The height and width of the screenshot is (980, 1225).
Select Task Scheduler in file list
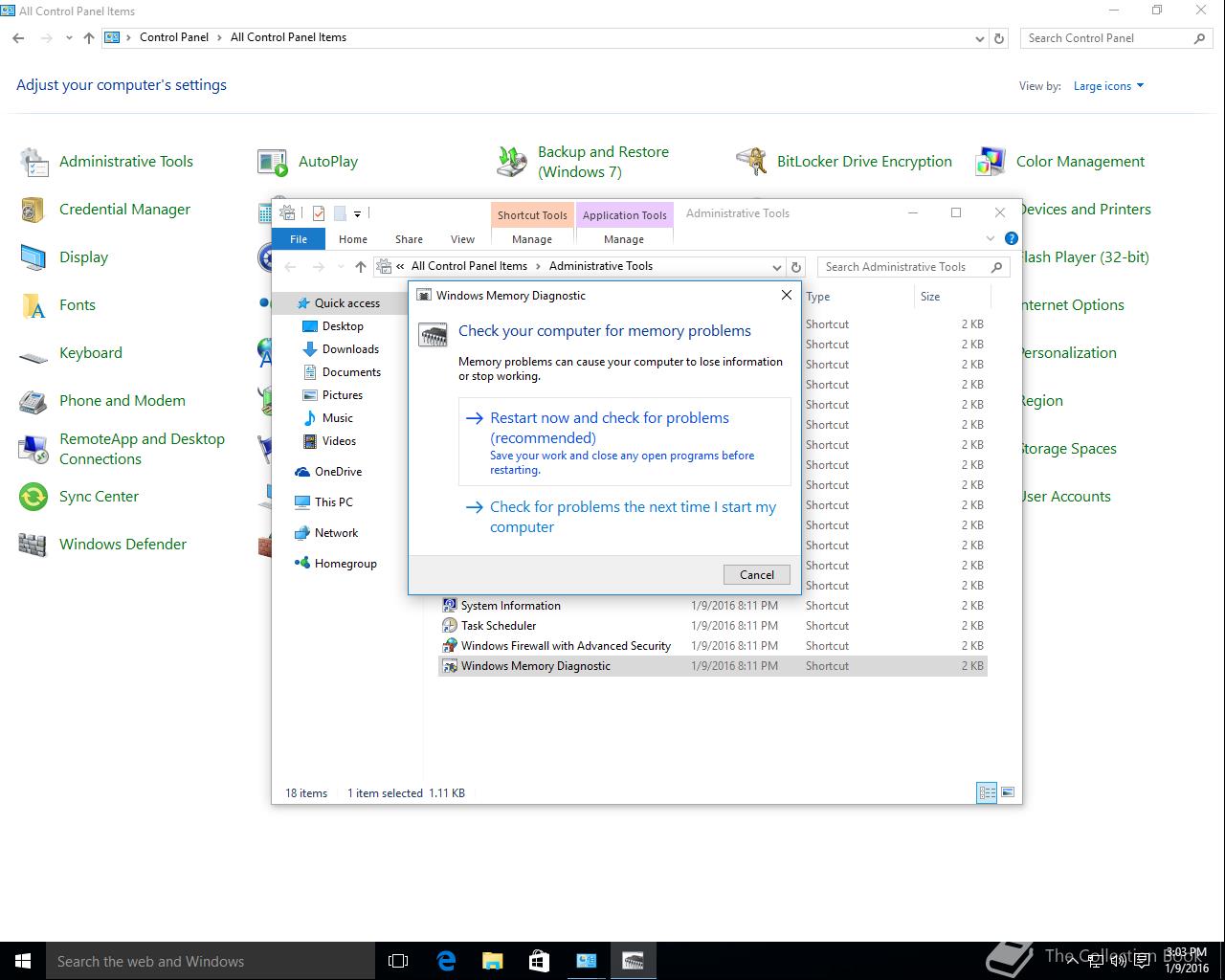click(713, 626)
